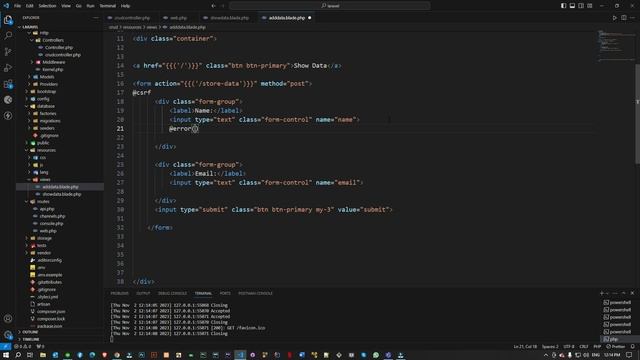Create a new terminal with plus icon

602,293
